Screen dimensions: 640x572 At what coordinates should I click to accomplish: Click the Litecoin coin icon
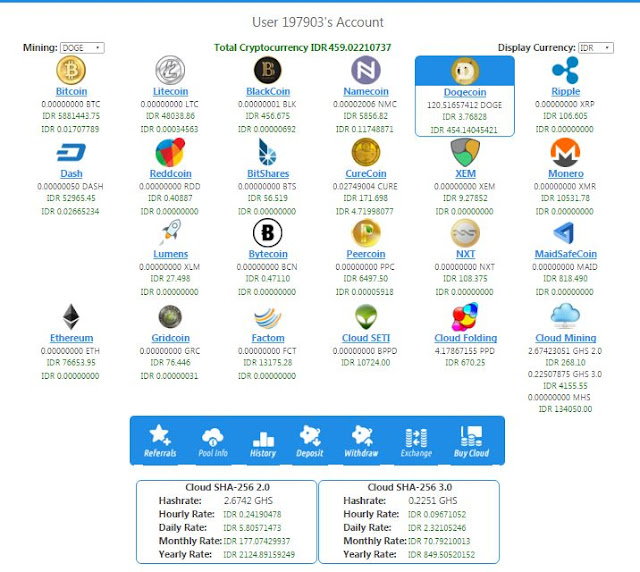click(x=170, y=70)
